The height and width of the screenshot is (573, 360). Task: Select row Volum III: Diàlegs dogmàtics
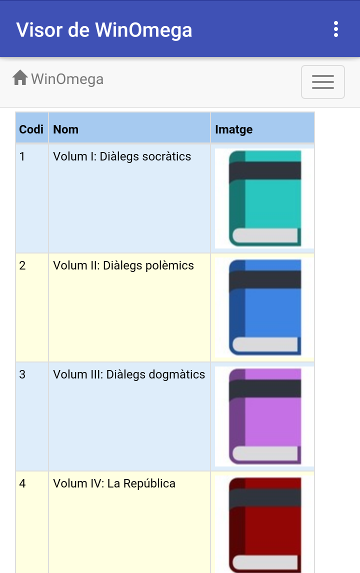[x=165, y=416]
